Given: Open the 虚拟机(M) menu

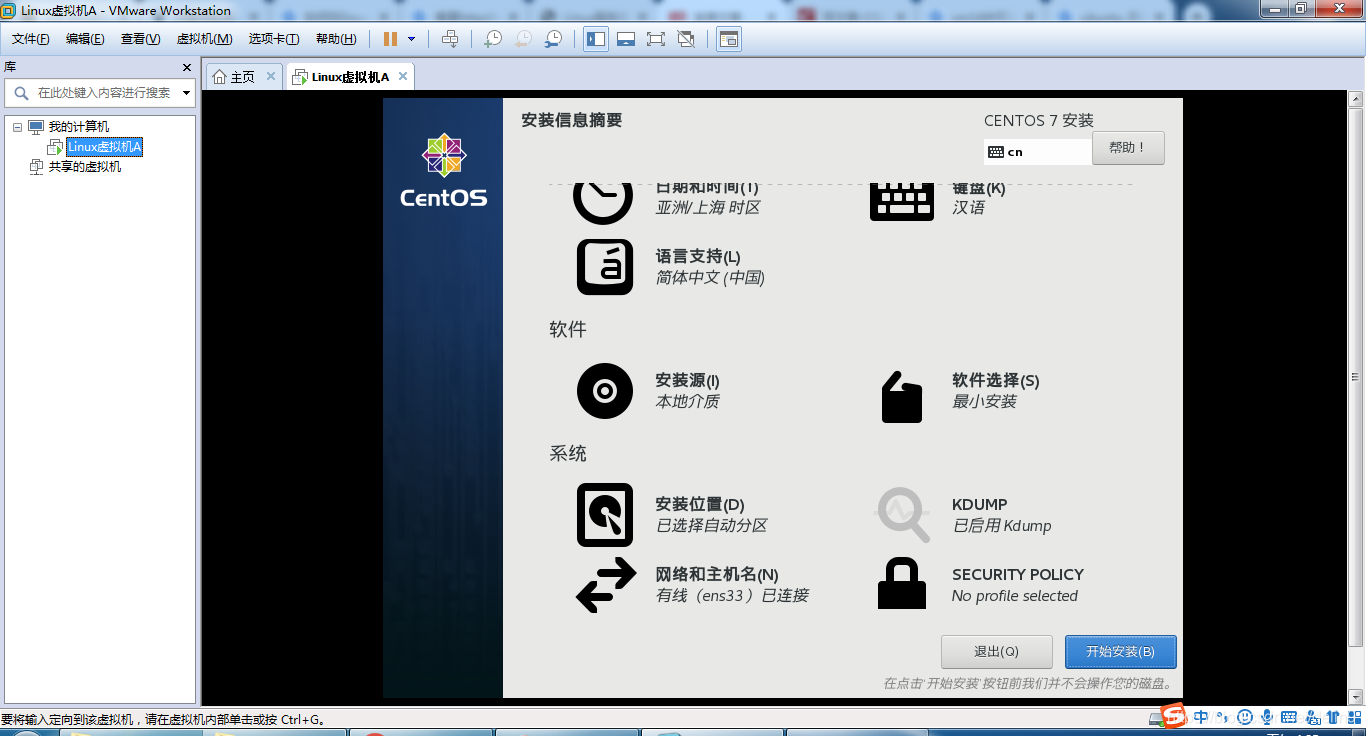Looking at the screenshot, I should [x=204, y=39].
